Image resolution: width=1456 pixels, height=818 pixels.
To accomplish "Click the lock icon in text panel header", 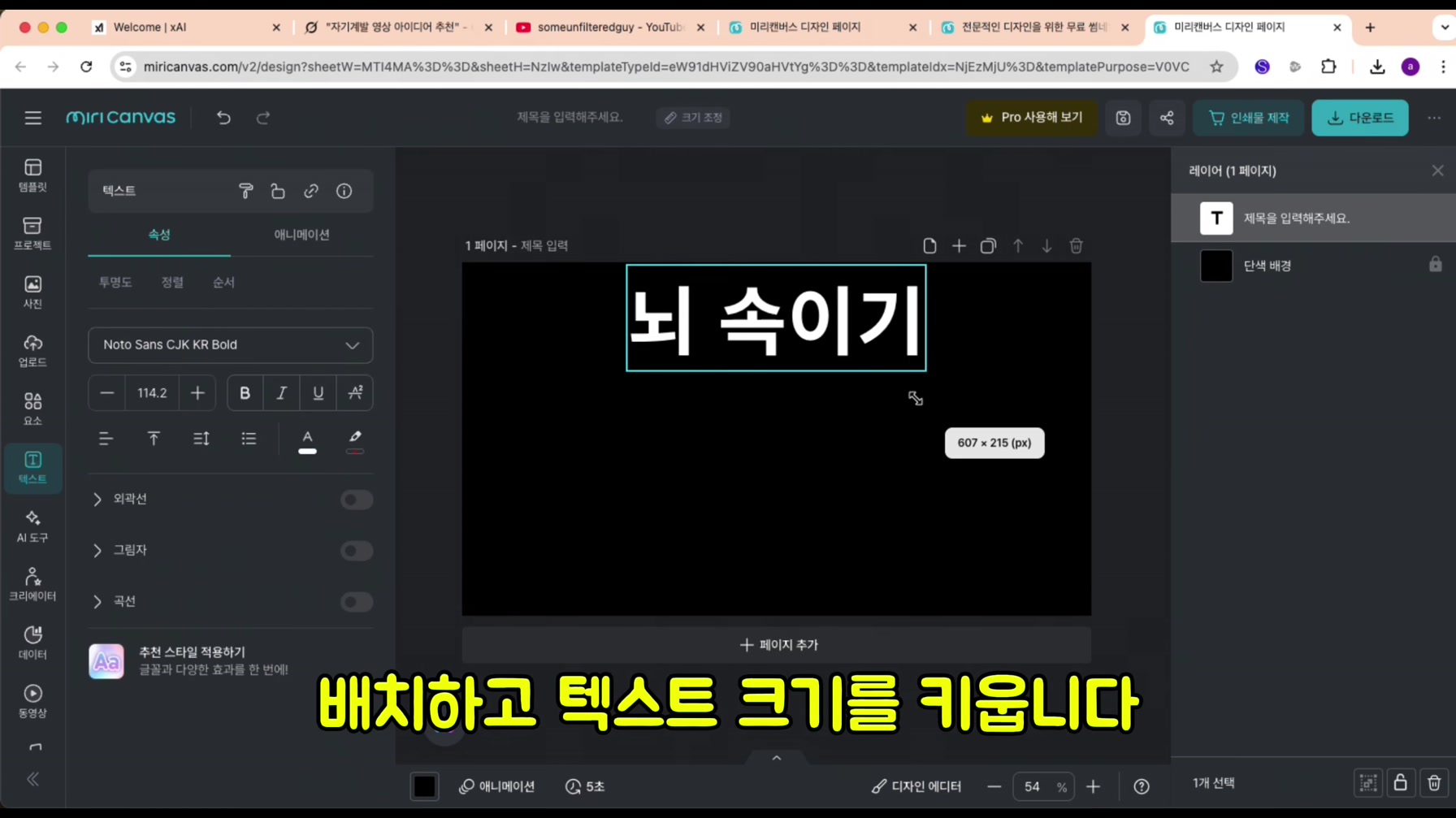I will pos(278,191).
